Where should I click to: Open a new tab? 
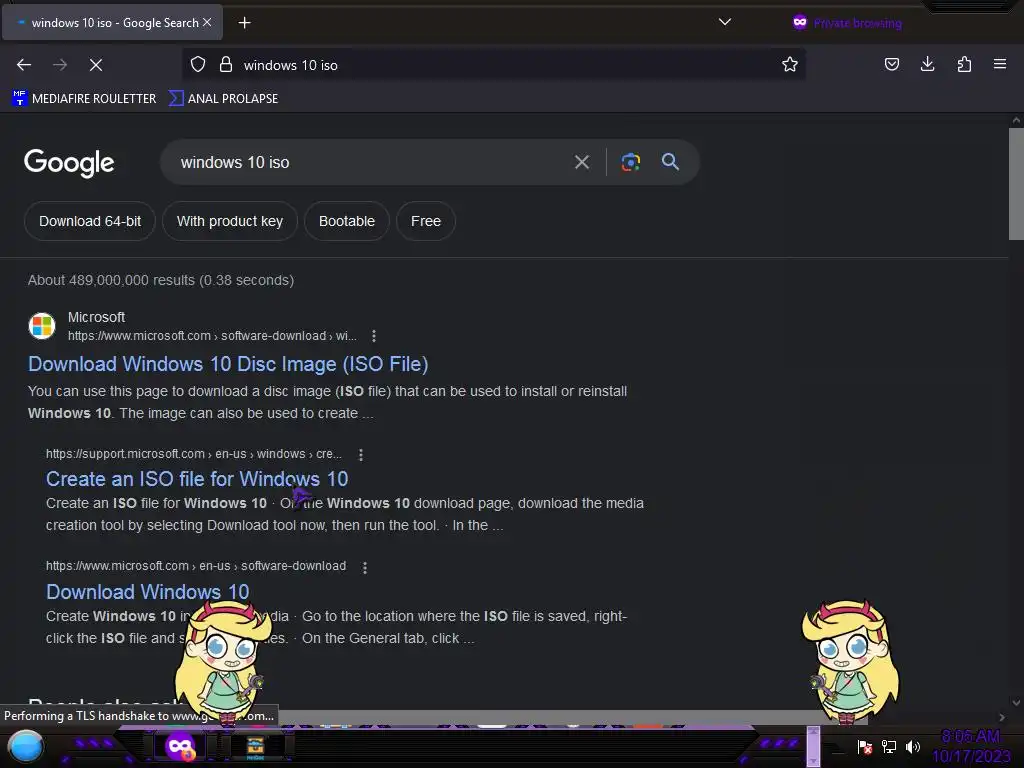(x=244, y=23)
